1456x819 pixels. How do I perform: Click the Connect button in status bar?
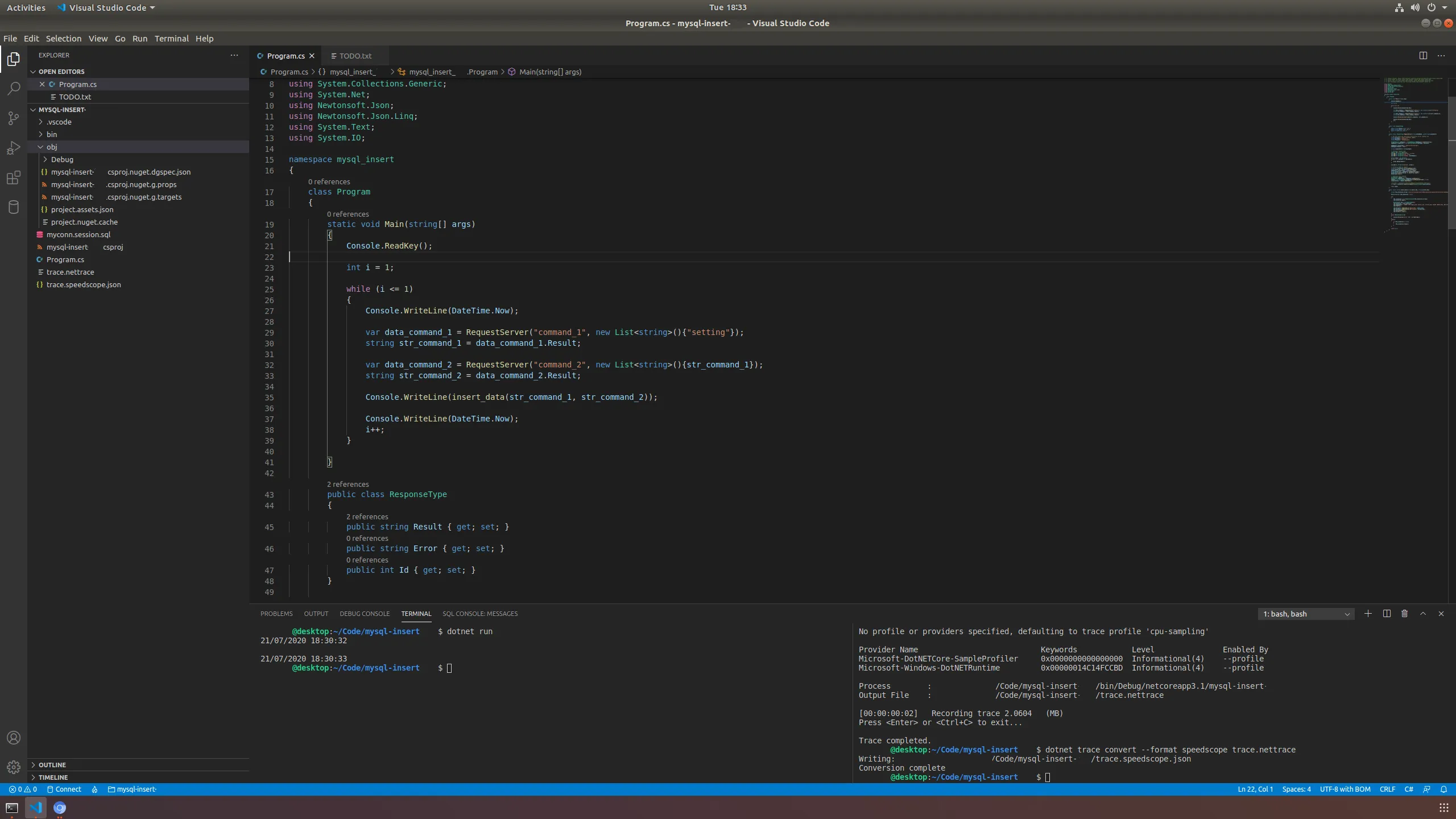point(64,789)
